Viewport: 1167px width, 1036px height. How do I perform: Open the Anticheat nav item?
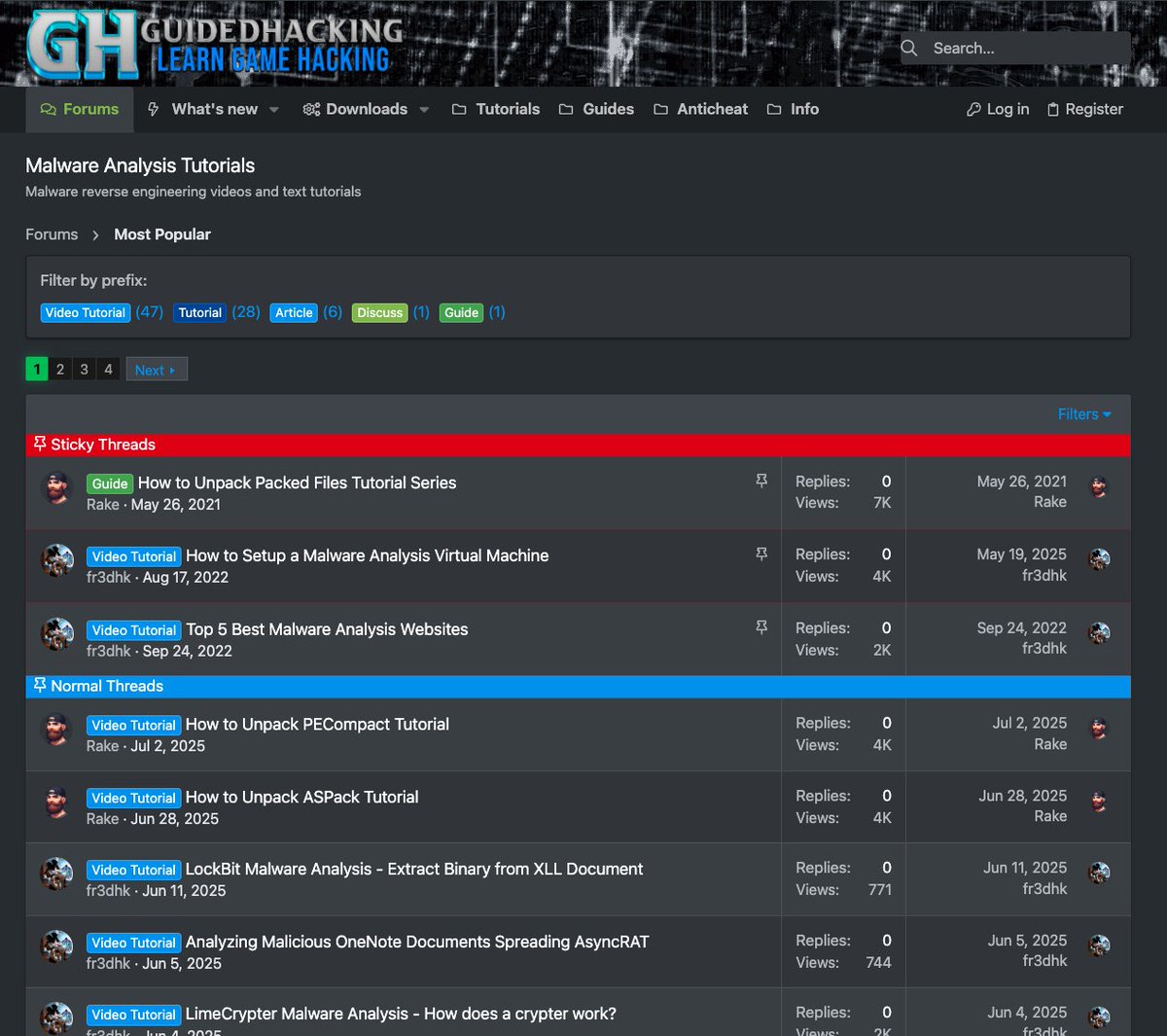[x=700, y=109]
